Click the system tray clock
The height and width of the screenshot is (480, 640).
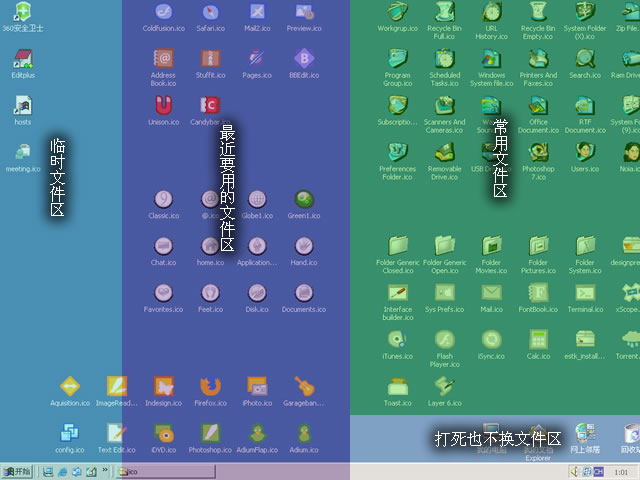(620, 472)
